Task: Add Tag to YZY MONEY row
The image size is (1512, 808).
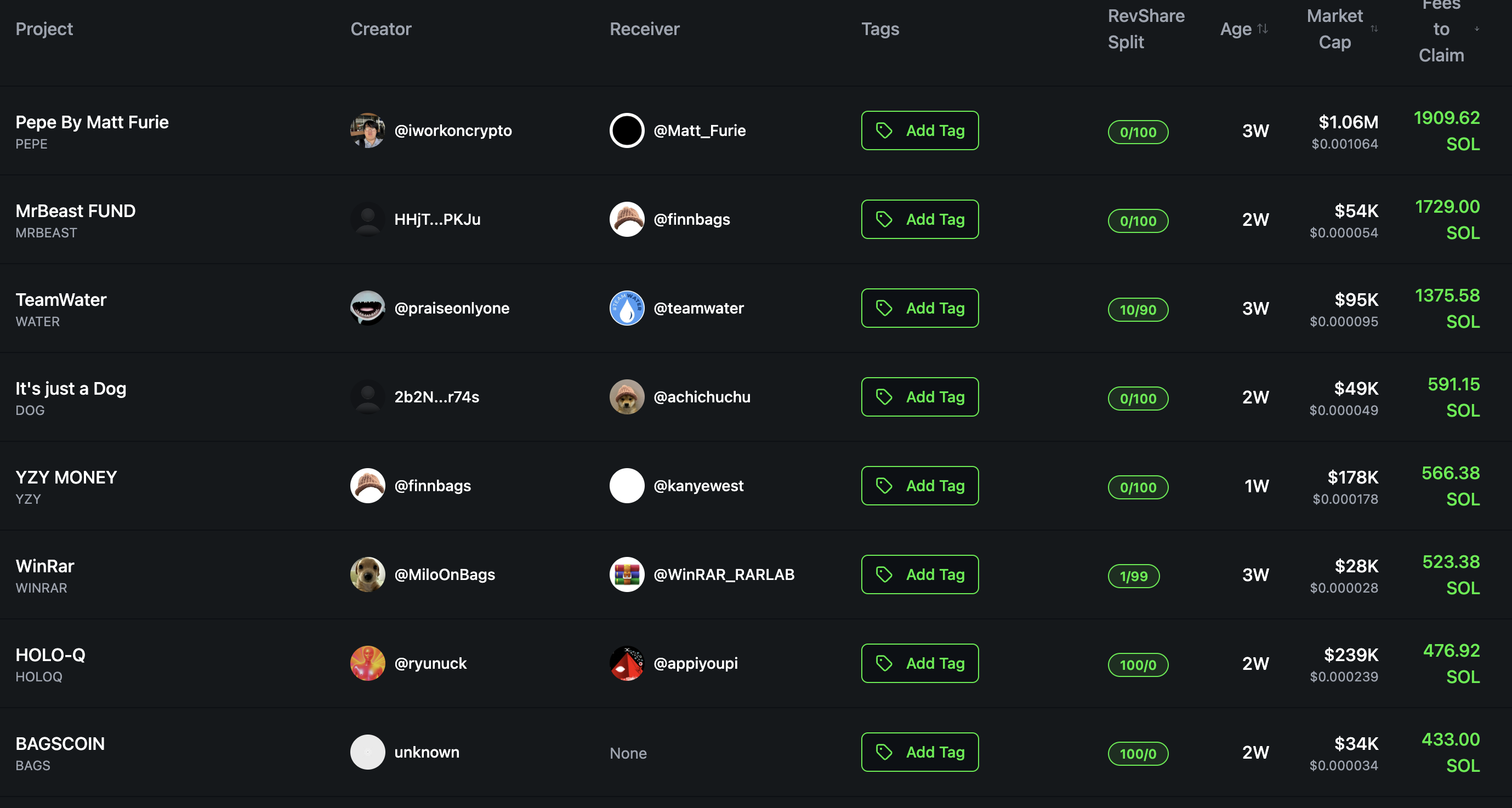Action: (x=919, y=485)
